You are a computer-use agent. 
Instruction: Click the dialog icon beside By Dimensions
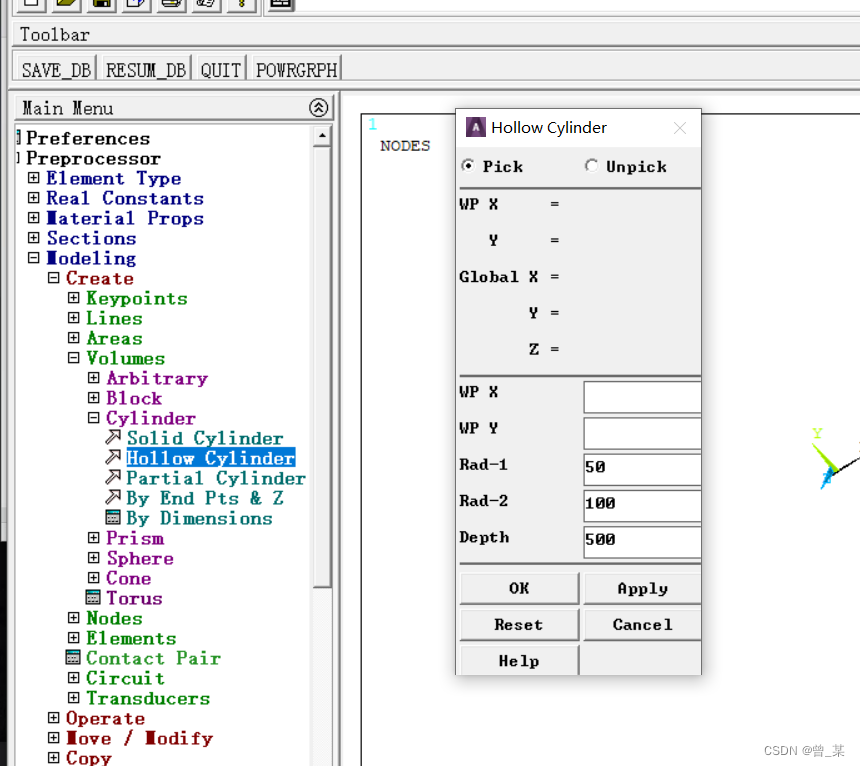[x=113, y=518]
